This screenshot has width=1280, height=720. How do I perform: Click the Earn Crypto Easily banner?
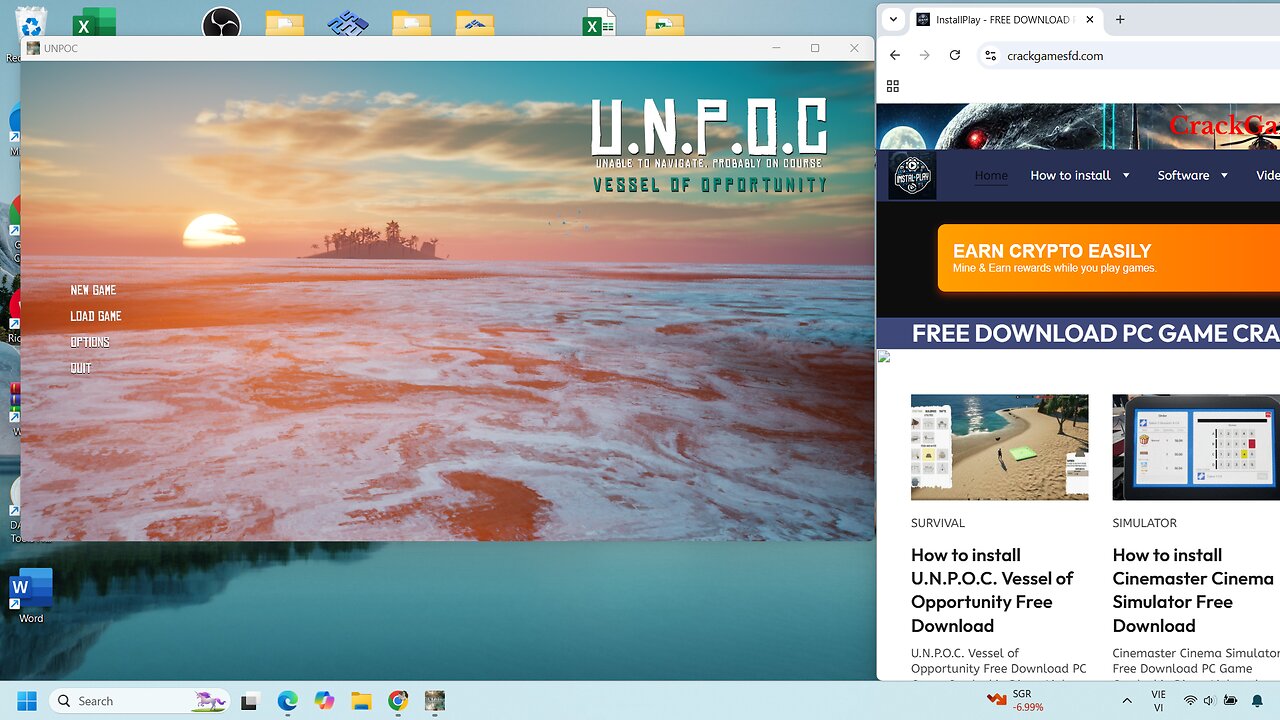1108,257
